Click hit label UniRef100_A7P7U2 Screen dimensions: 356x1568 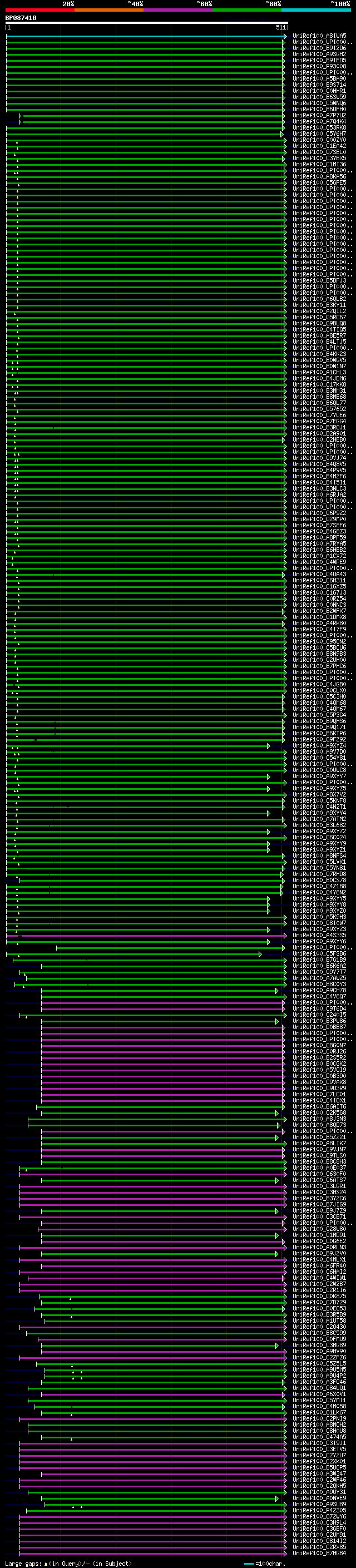click(x=319, y=116)
